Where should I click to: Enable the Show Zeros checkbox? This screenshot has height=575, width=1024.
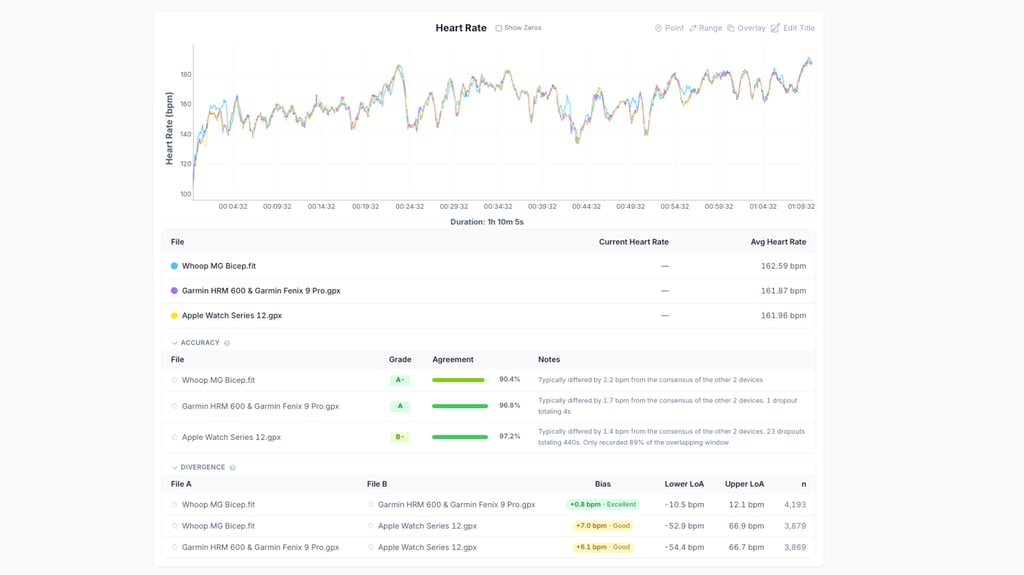coord(499,28)
